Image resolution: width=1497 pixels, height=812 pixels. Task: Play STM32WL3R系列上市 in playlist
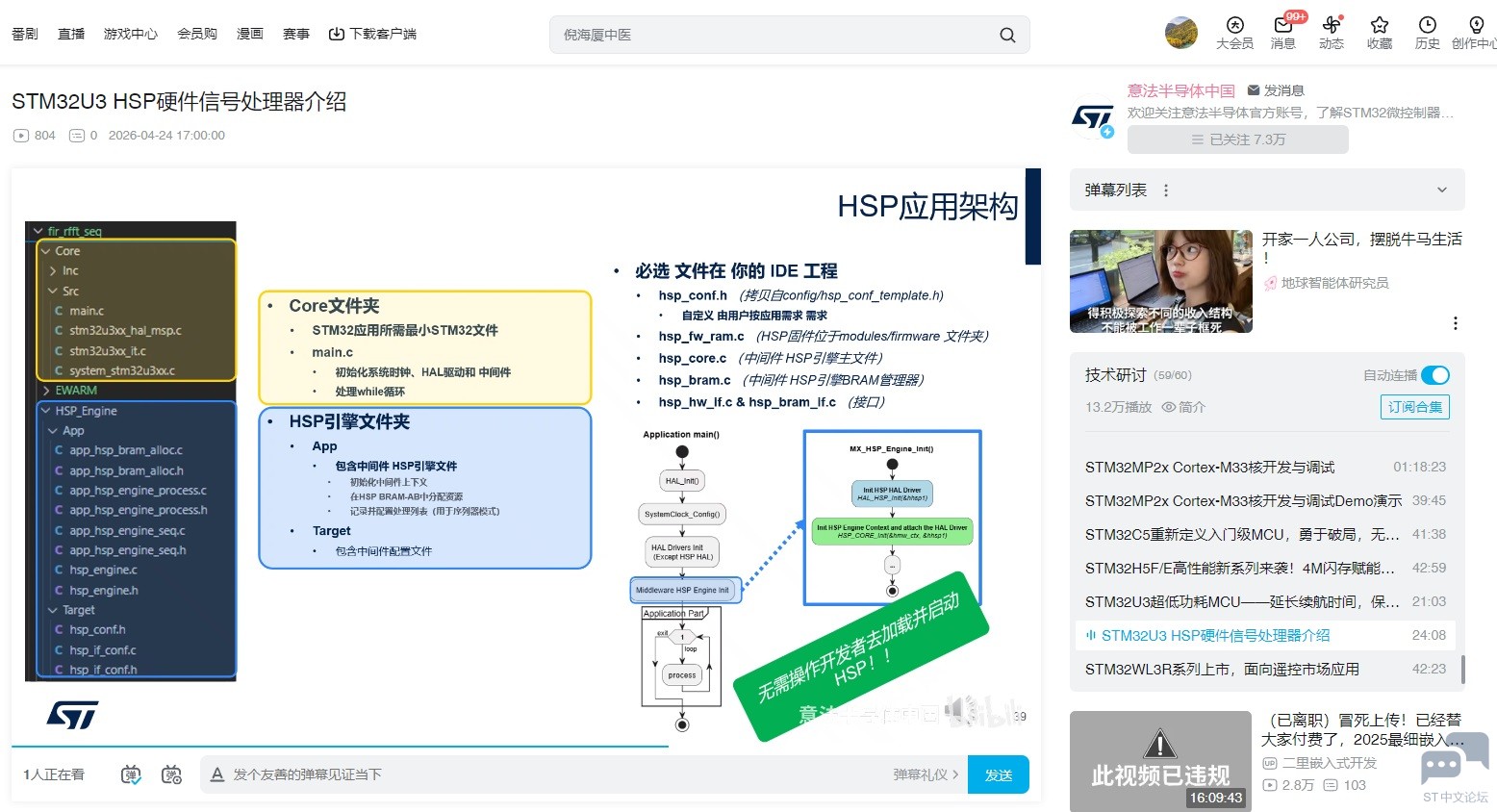tap(1265, 670)
